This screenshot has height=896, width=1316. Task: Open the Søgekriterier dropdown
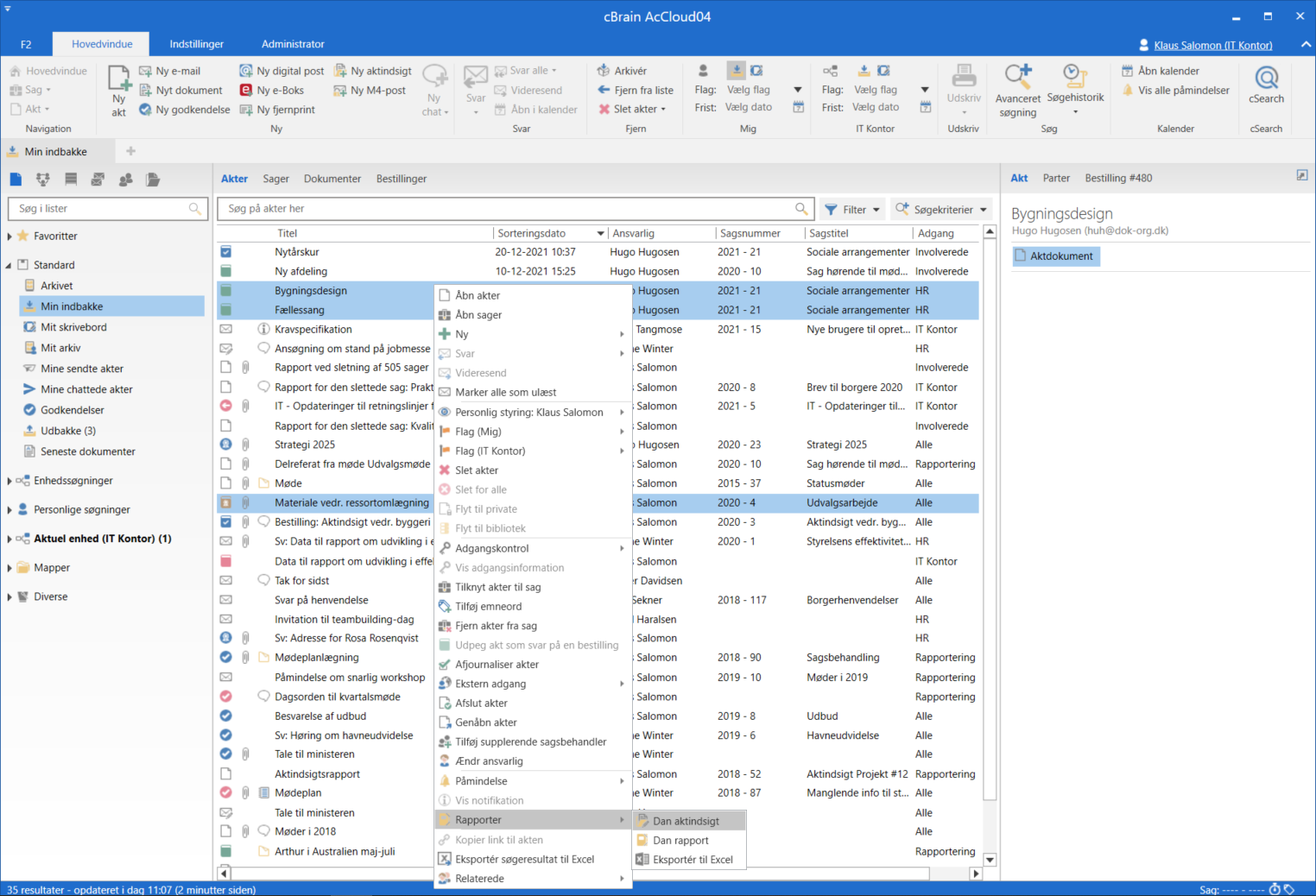pos(941,209)
